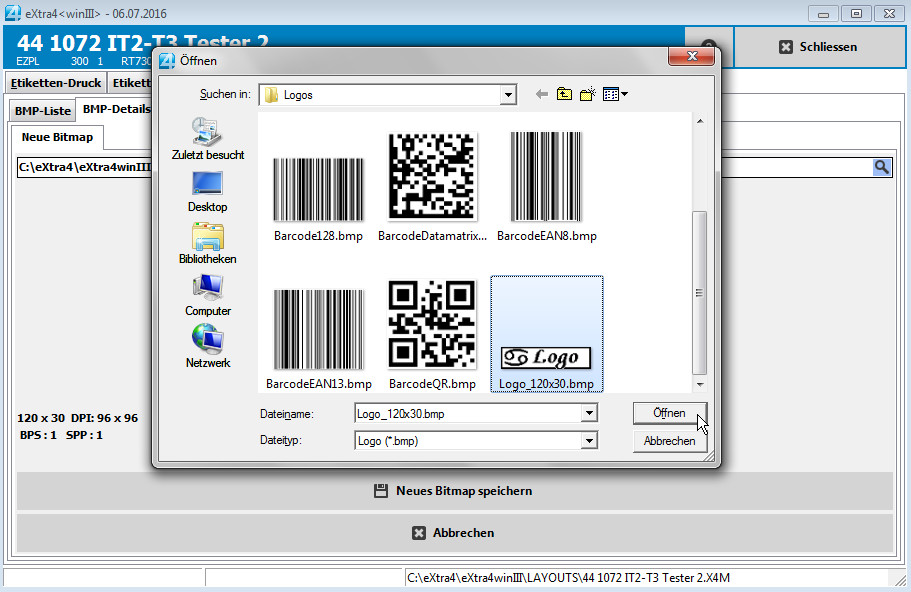The width and height of the screenshot is (911, 592).
Task: Expand the Suchen in folder dropdown
Action: [508, 95]
